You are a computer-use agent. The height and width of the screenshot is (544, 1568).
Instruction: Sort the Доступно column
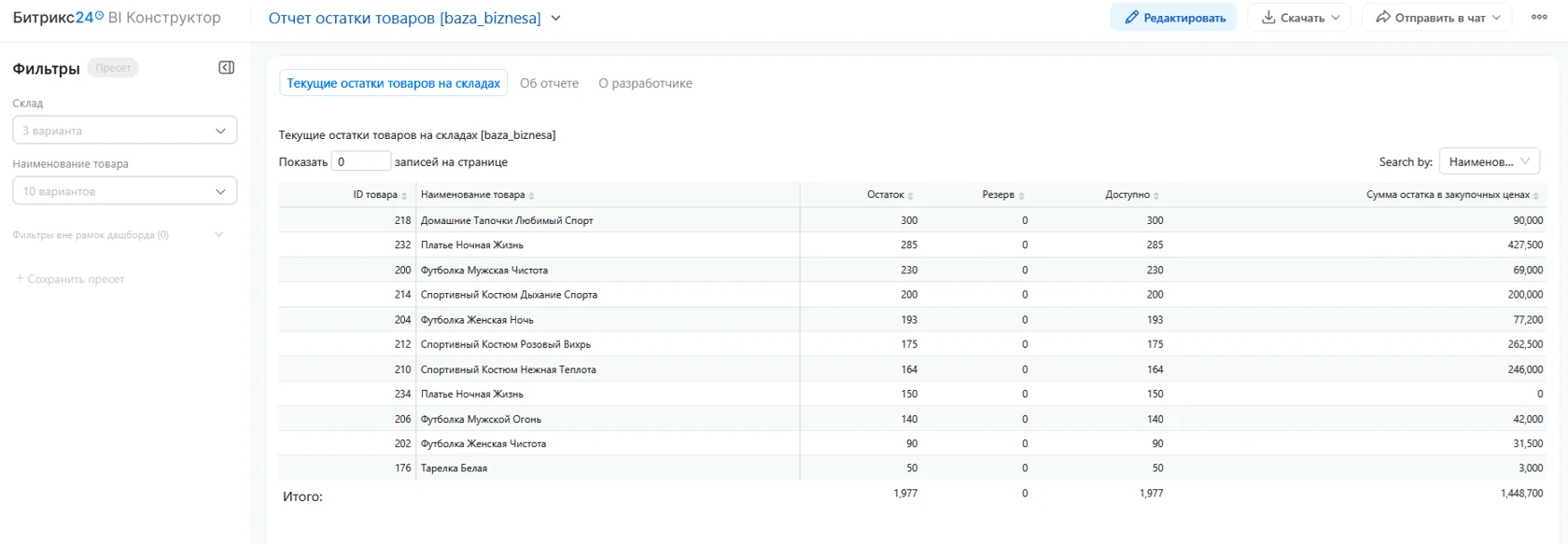(1156, 196)
